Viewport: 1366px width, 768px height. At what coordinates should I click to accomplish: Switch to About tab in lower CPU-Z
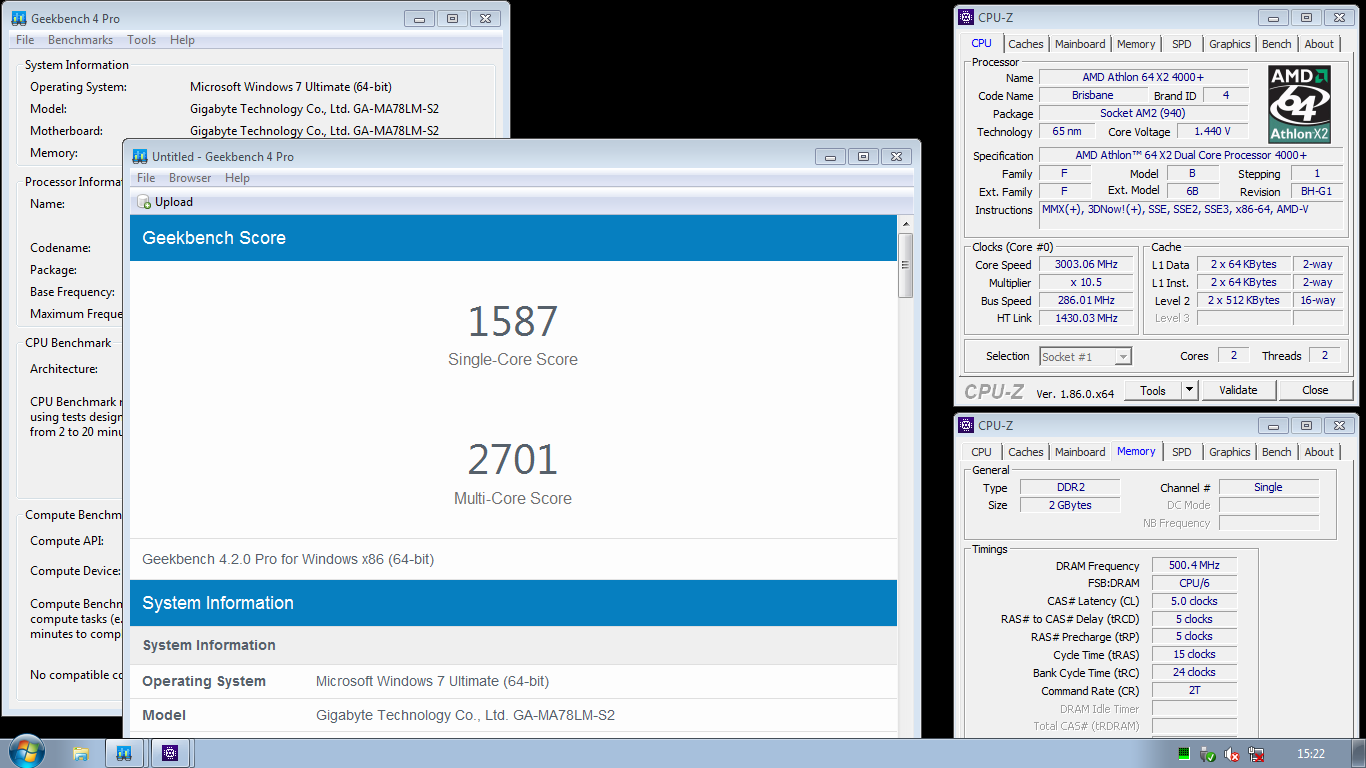1319,452
